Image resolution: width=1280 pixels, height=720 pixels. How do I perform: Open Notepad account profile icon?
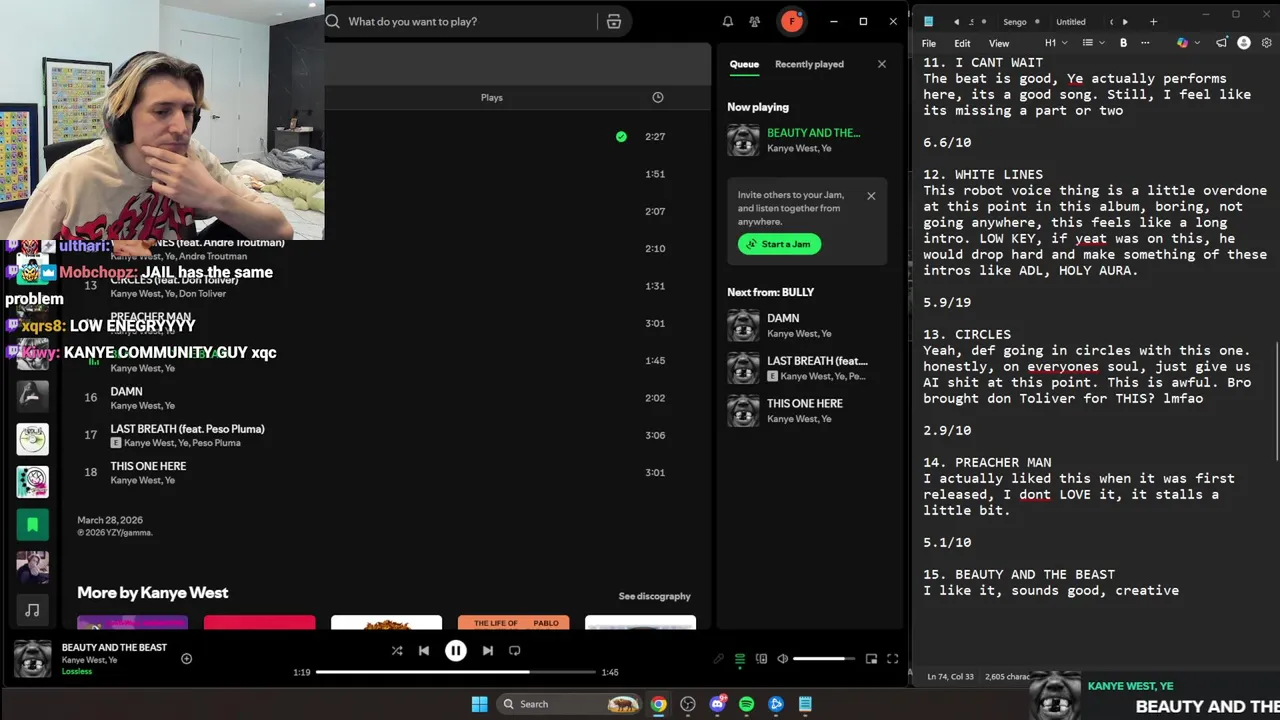[x=1244, y=43]
